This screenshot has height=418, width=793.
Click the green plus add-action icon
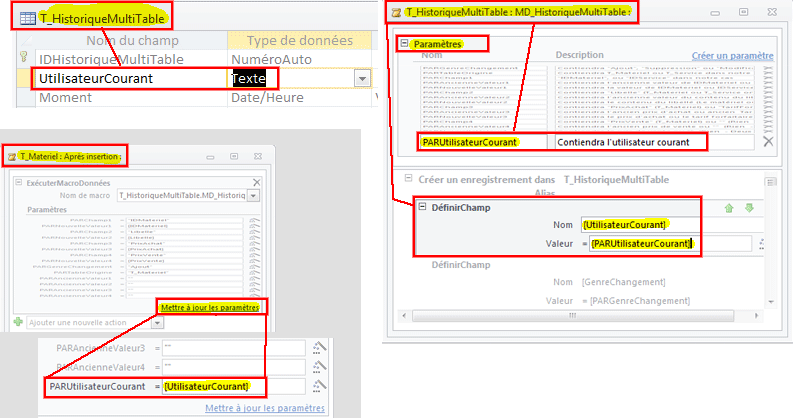point(19,322)
